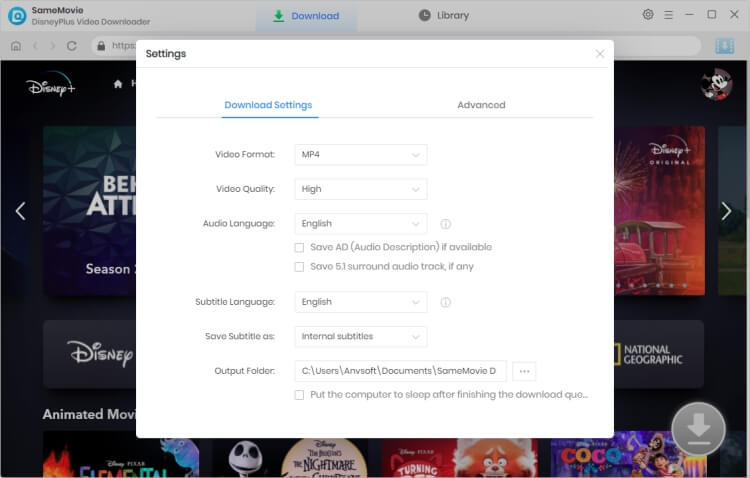
Task: Toggle Save 5.1 surround audio track checkbox
Action: [x=300, y=267]
